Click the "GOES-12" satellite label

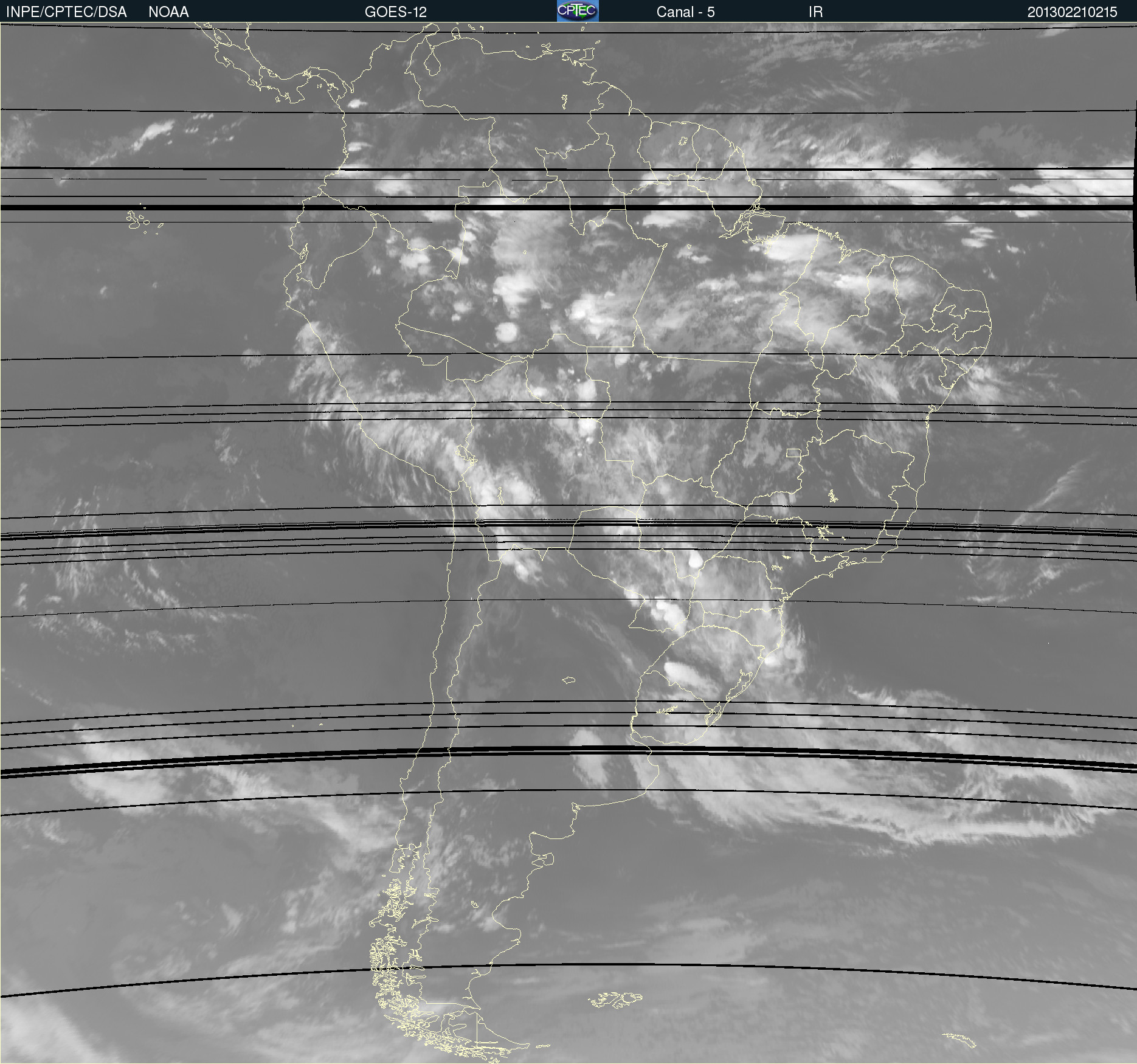click(396, 12)
